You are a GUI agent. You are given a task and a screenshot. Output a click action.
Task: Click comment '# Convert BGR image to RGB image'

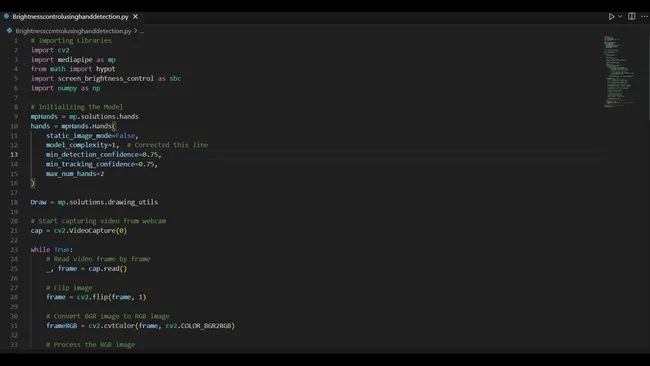(x=108, y=316)
